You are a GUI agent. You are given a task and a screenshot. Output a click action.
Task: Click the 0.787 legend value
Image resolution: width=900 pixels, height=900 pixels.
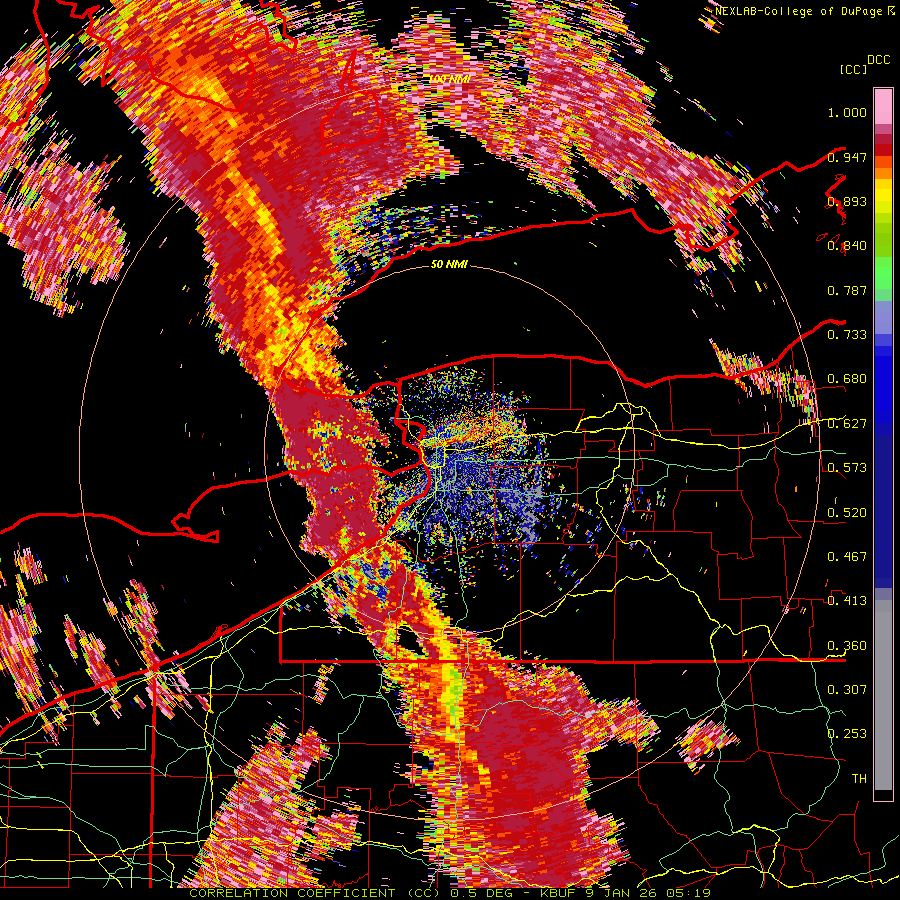click(847, 290)
